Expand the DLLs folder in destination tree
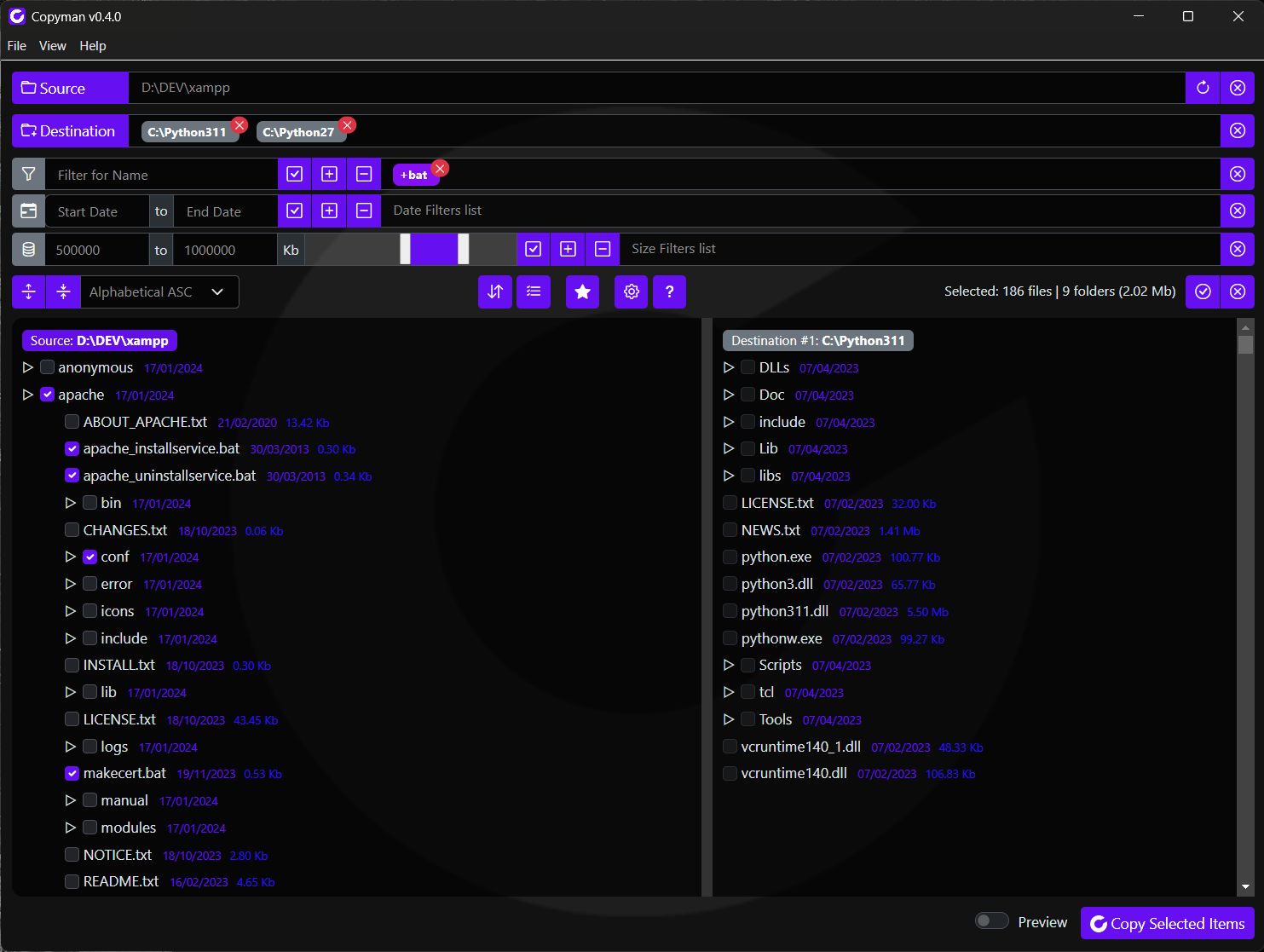 click(730, 367)
